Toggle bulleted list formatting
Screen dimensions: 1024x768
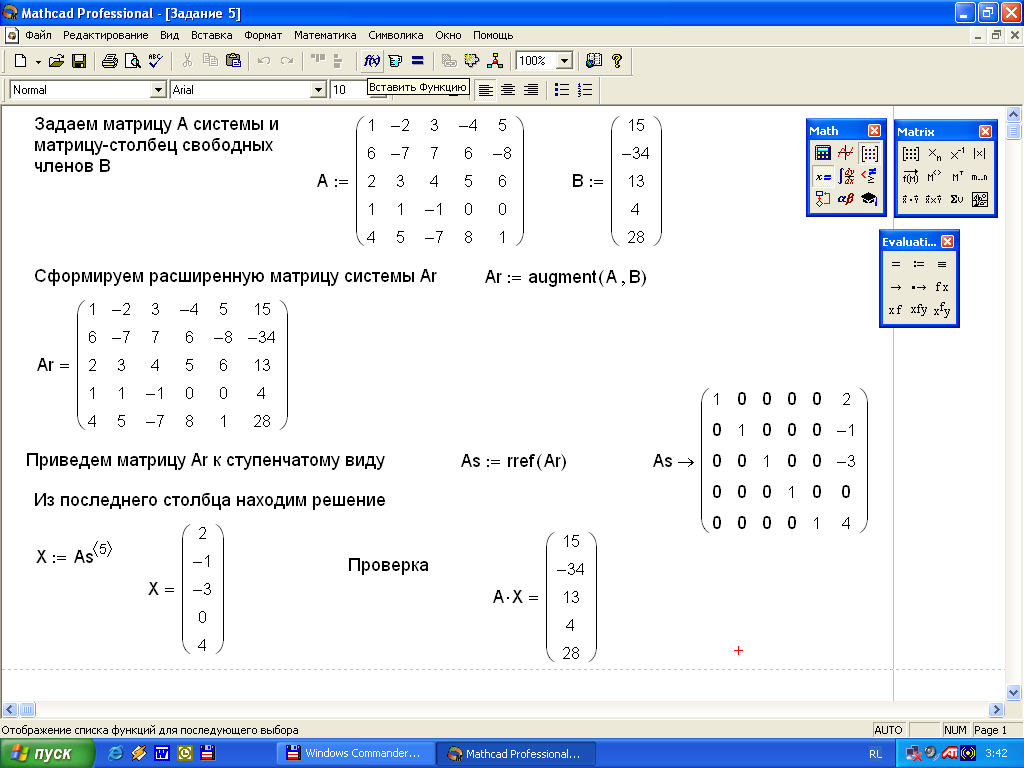[562, 89]
